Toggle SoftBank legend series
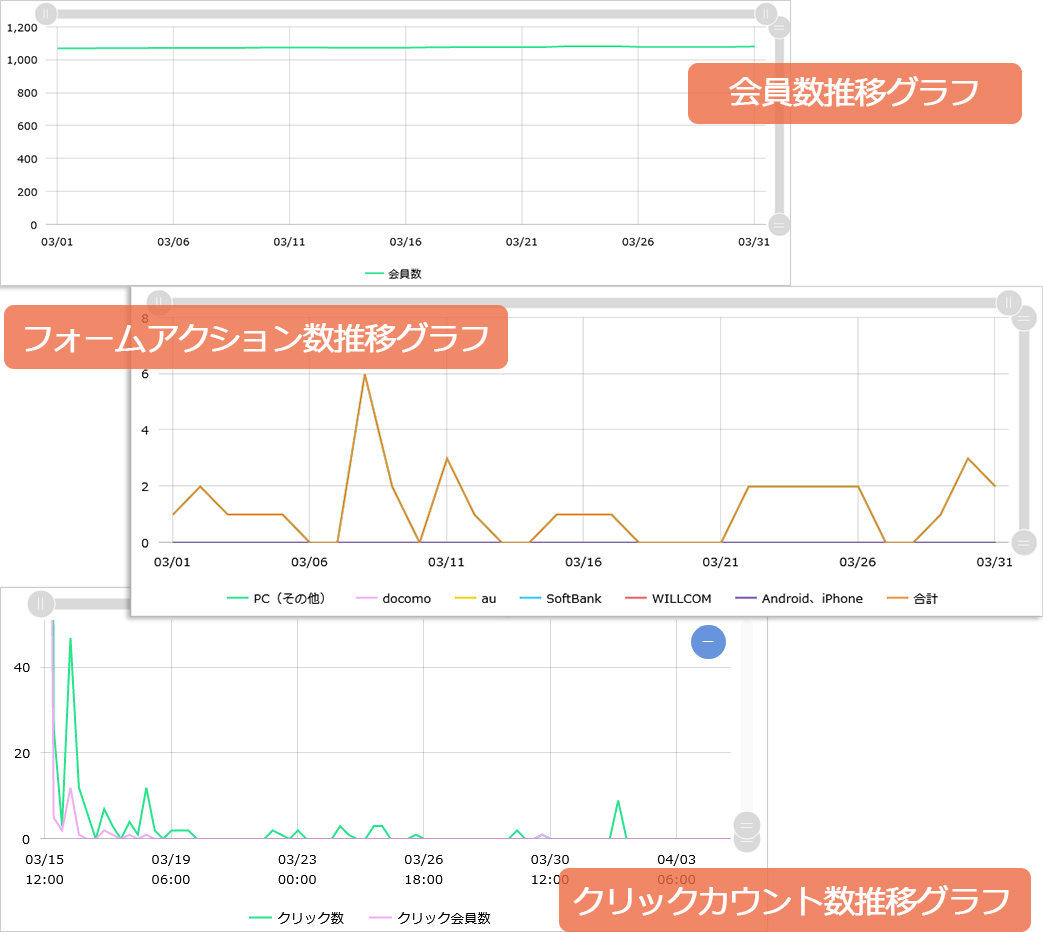1043x932 pixels. (x=560, y=598)
